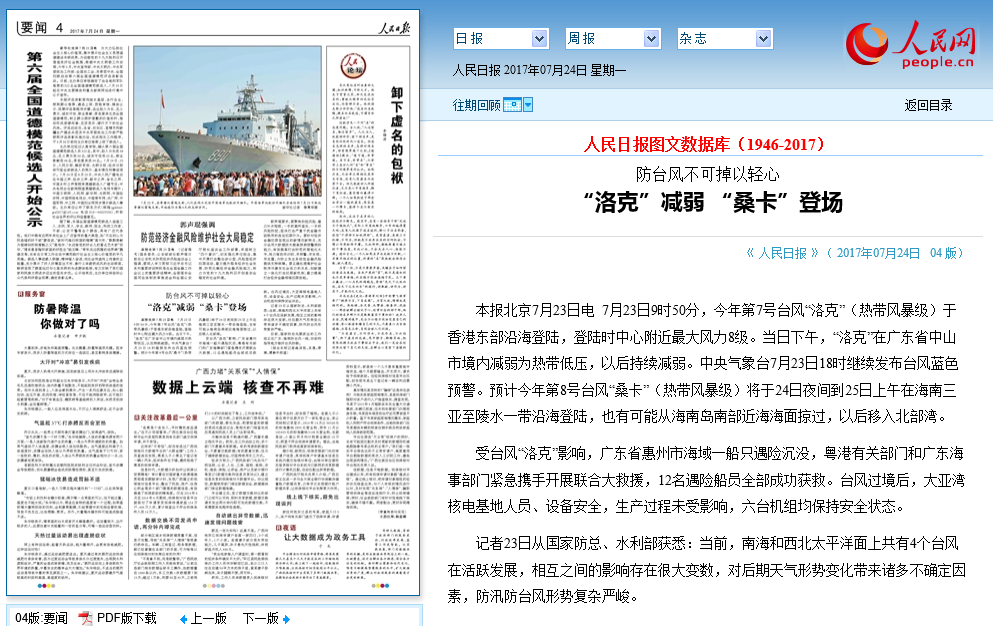The width and height of the screenshot is (993, 626).
Task: Click the large article headline “洛克”减弱 “桑卡”登场
Action: [x=712, y=203]
